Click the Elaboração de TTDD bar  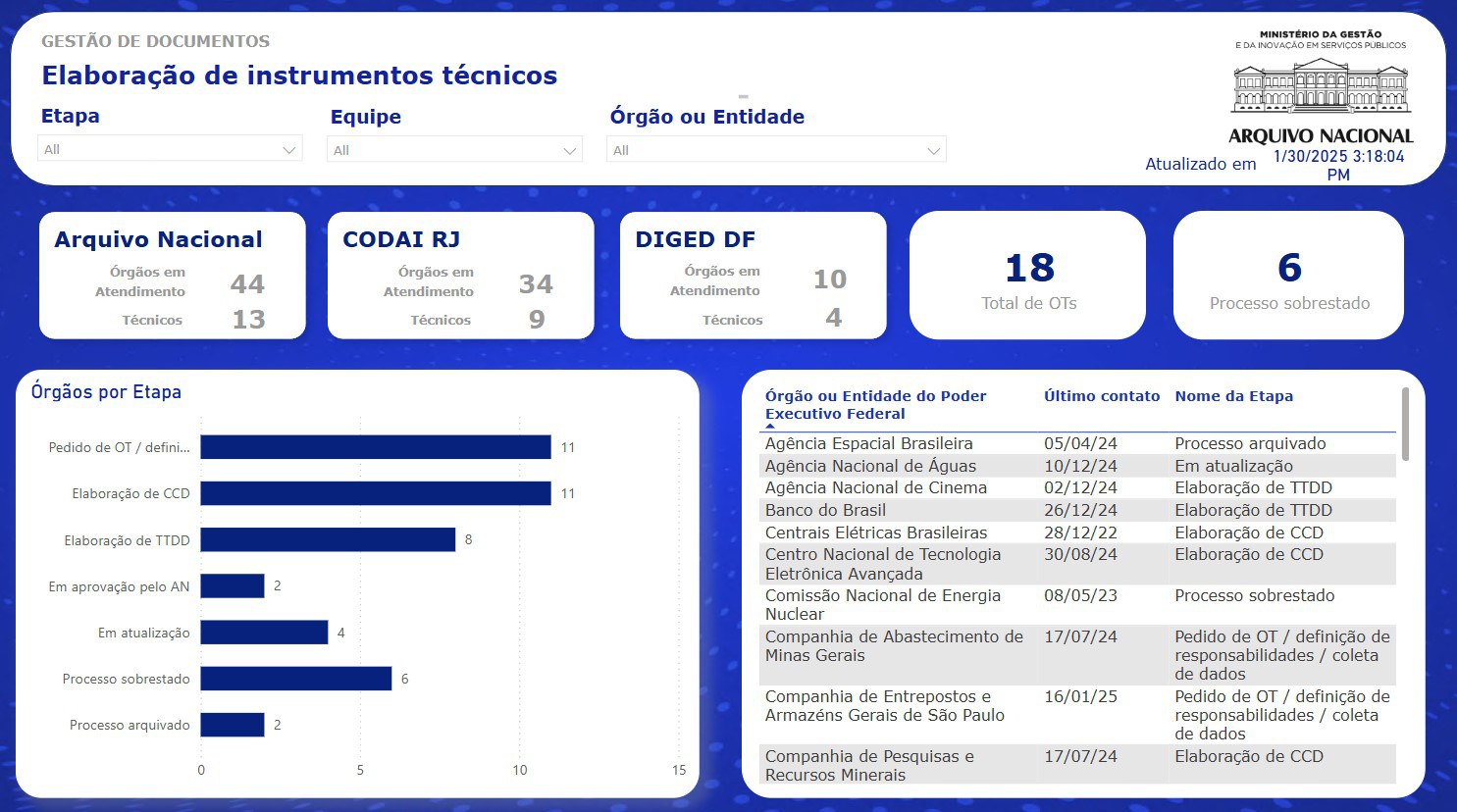[x=328, y=539]
